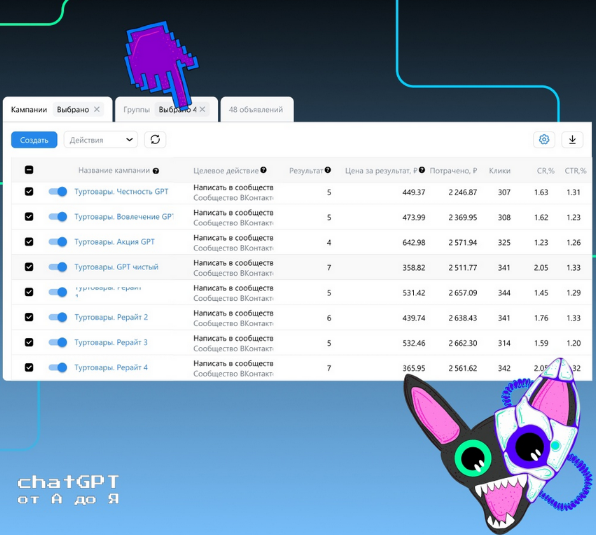Image resolution: width=596 pixels, height=535 pixels.
Task: Click help icon beside Целевое действие
Action: coord(263,170)
